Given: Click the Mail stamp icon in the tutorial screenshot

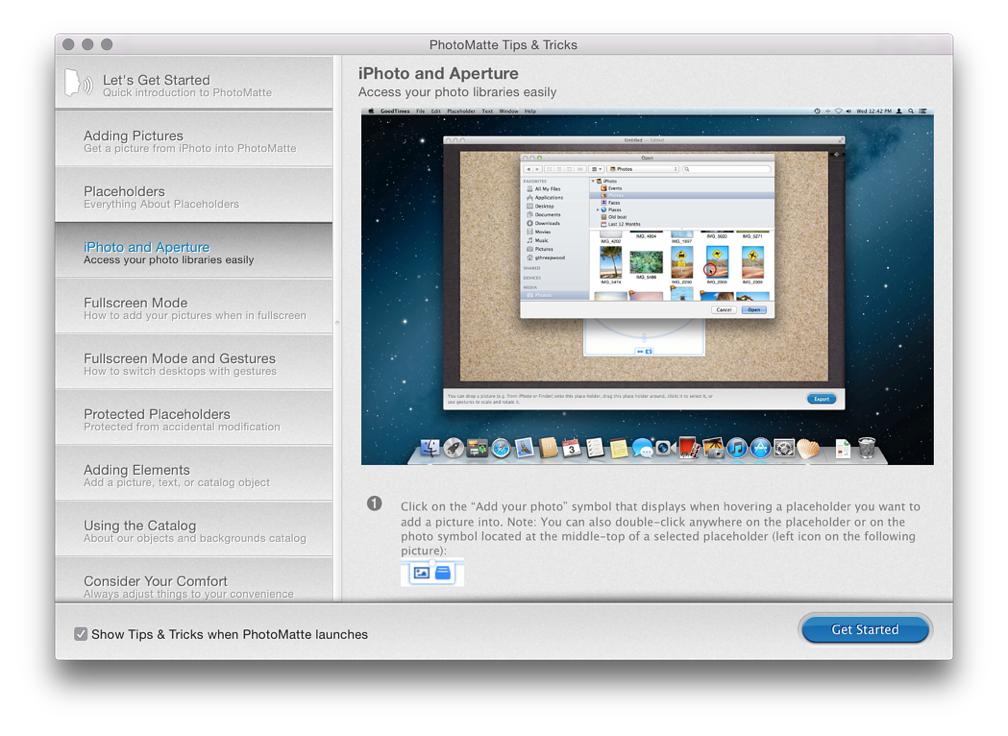Looking at the screenshot, I should point(525,447).
